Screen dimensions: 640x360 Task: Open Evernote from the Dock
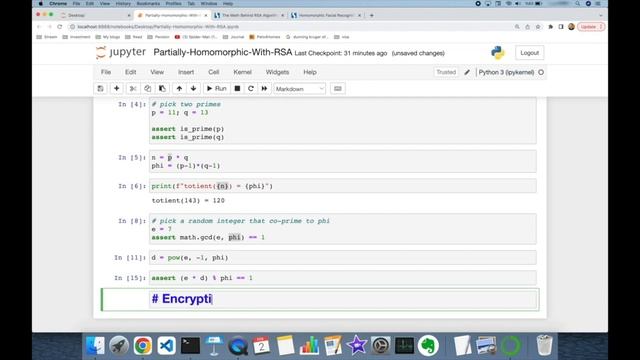428,346
